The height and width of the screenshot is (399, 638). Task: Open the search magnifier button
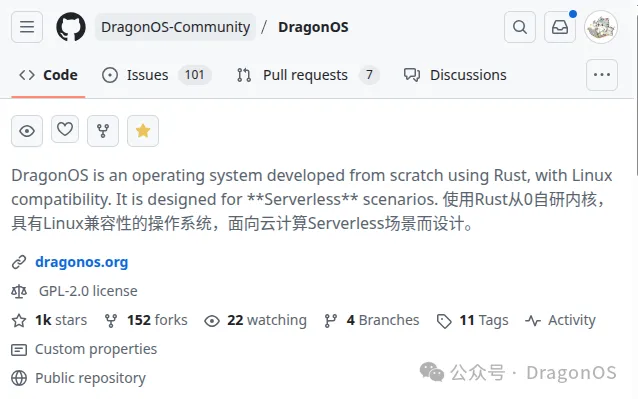pyautogui.click(x=520, y=27)
